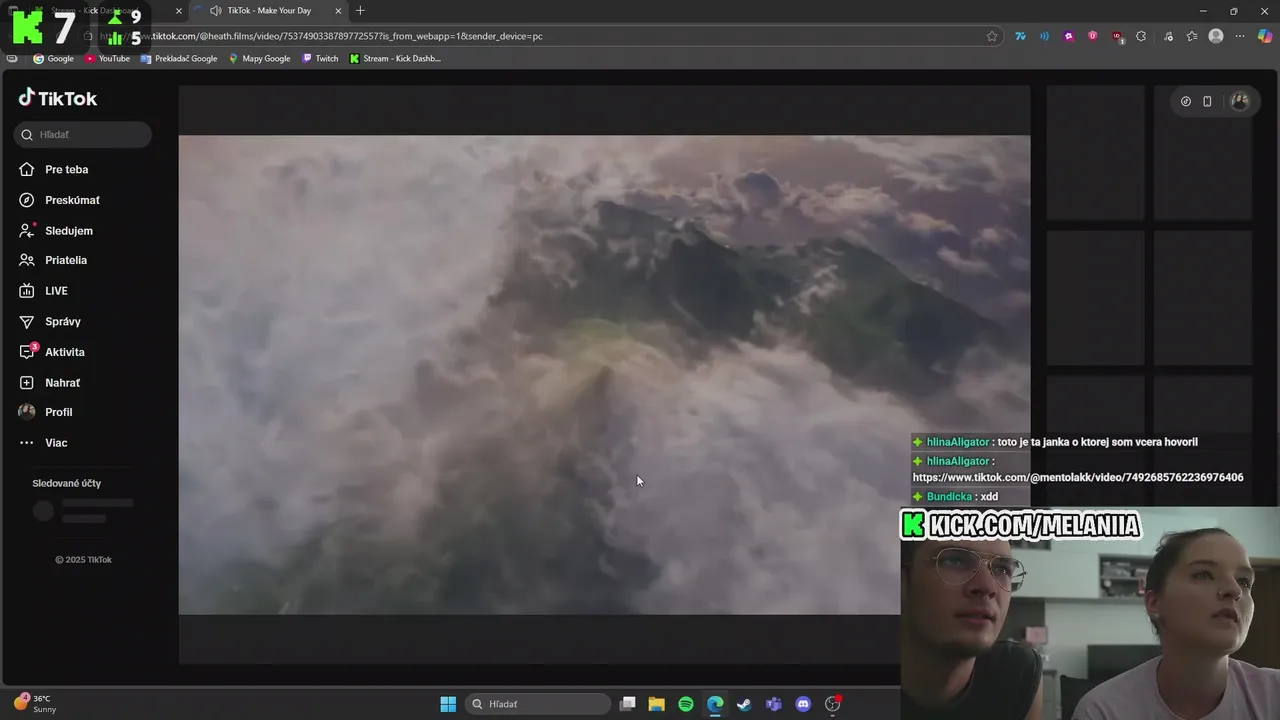Open Twitch bookmark

320,59
